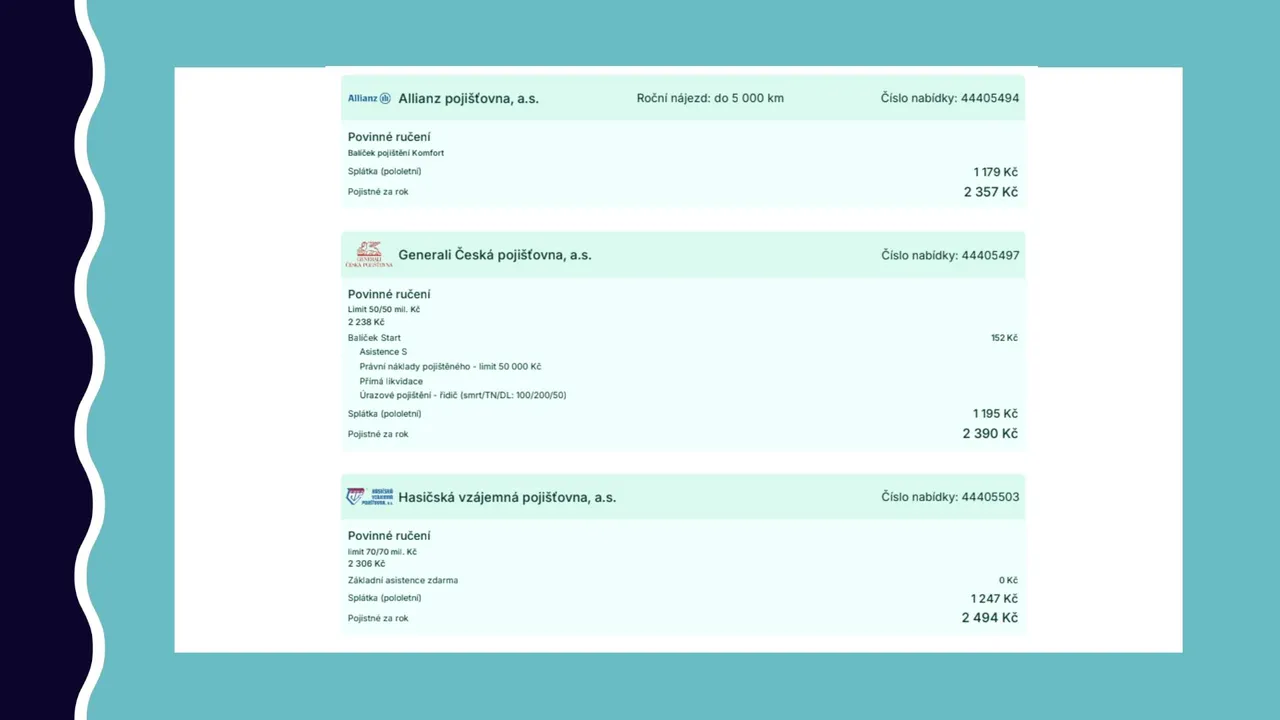Click "Splátka (pololetní)" label in Allianz card

click(384, 171)
